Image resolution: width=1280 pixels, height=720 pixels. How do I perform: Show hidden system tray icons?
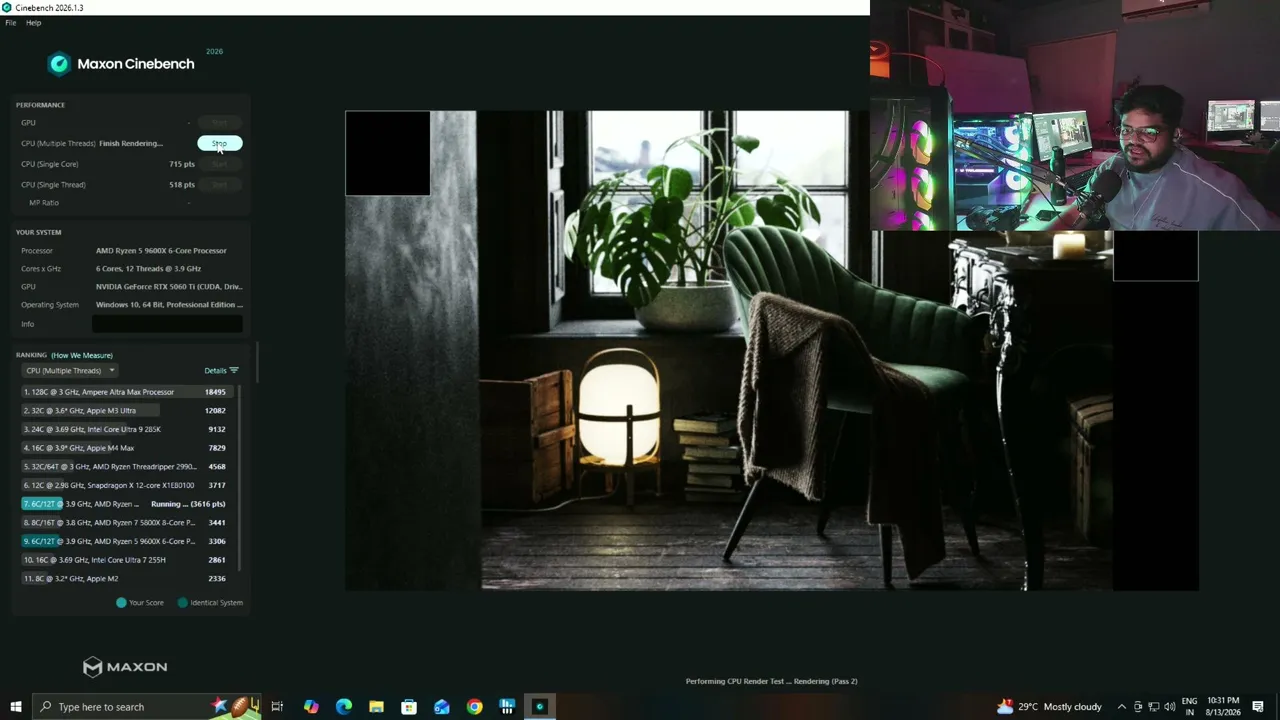(1121, 707)
